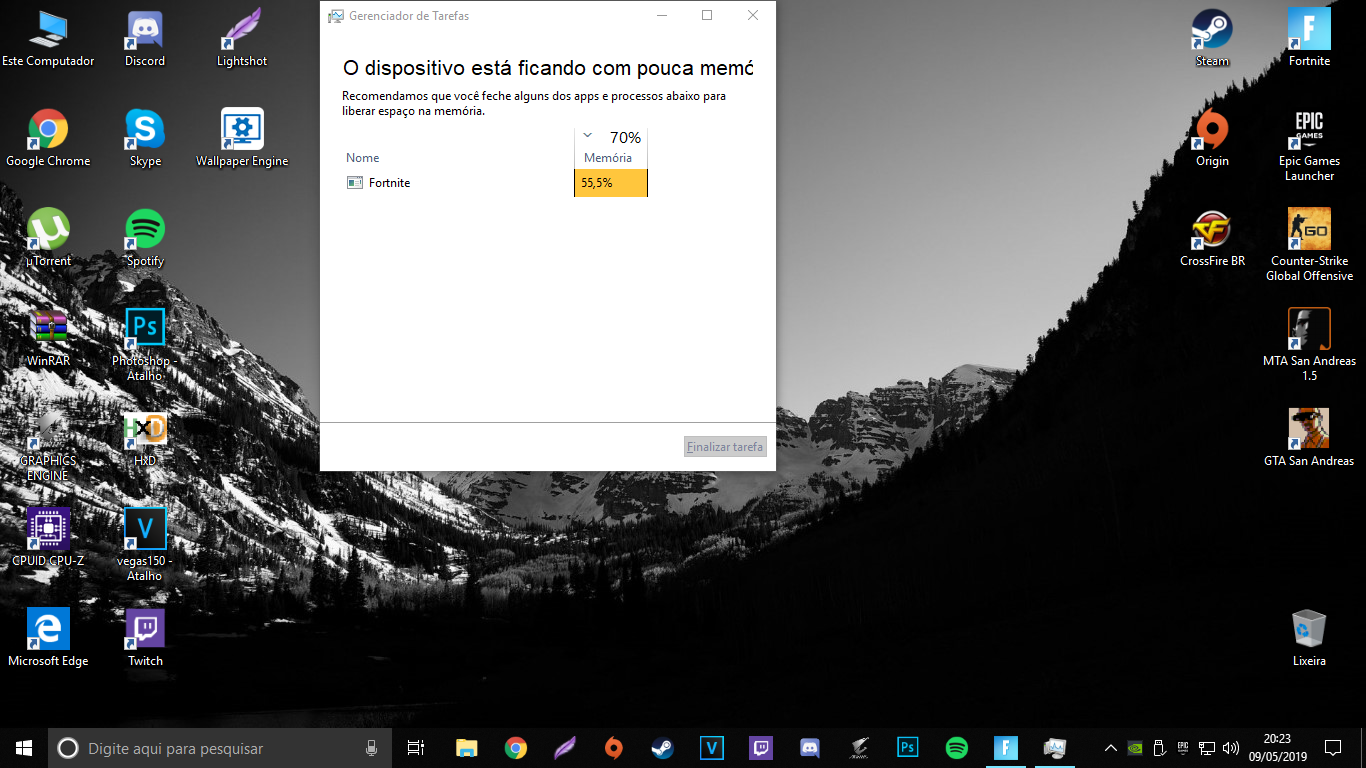Click the Finalizar tarefa button
1366x768 pixels.
click(725, 446)
